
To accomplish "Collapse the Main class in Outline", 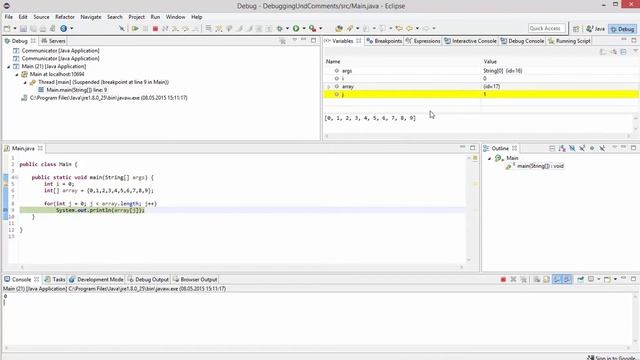I will 489,158.
